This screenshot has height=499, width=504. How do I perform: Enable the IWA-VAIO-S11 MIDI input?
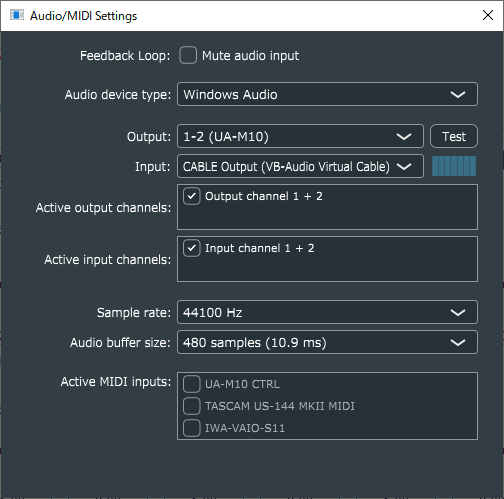pyautogui.click(x=192, y=428)
